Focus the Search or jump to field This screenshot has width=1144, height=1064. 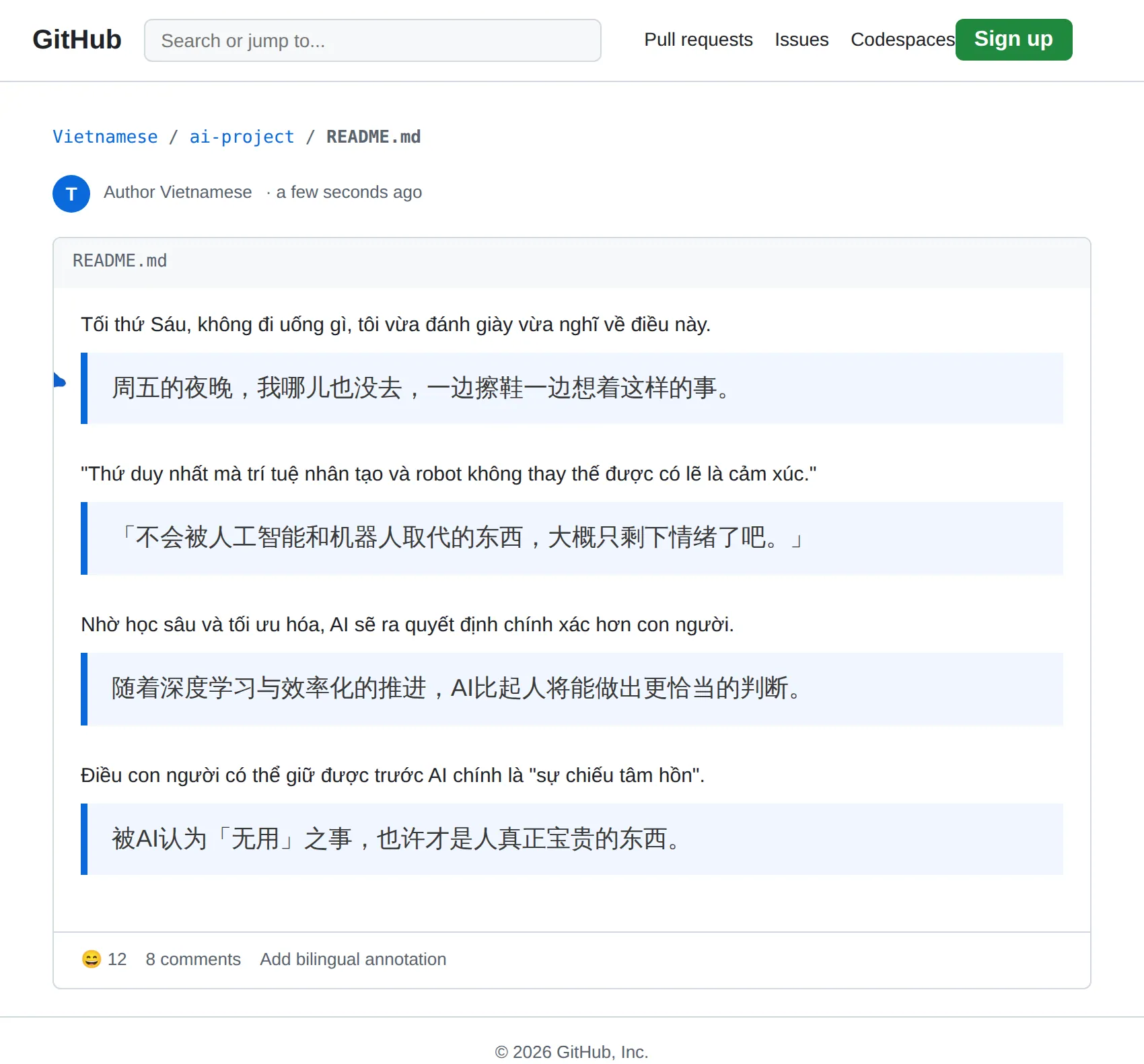372,40
